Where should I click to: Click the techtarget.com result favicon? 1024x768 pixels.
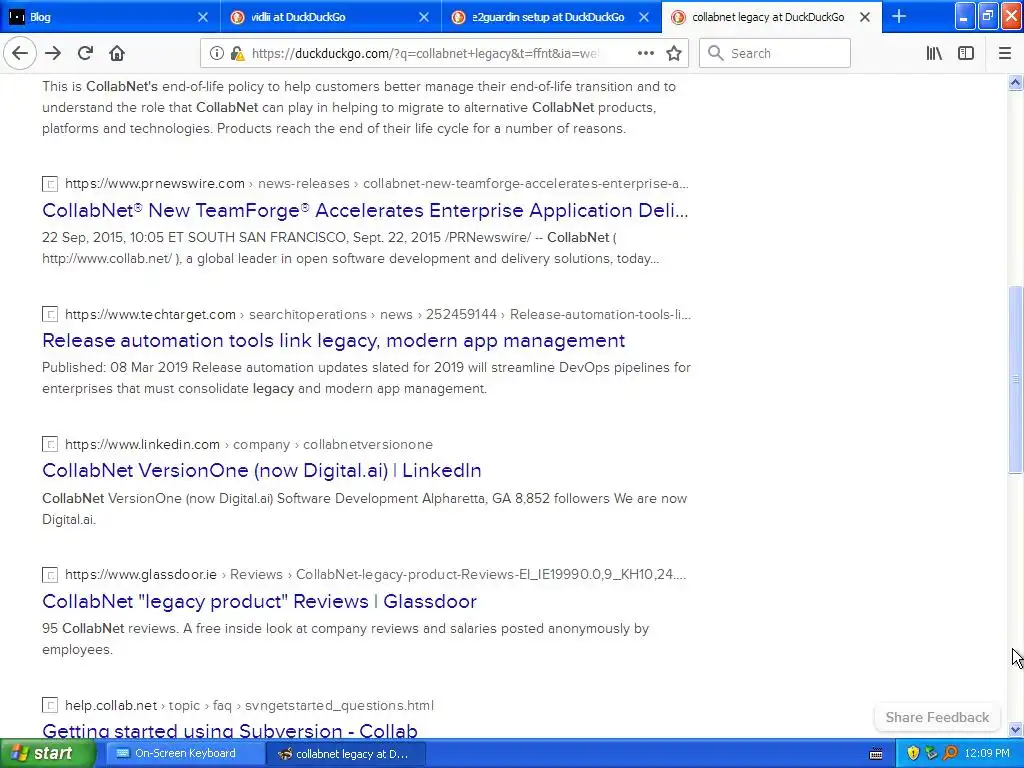tap(50, 315)
